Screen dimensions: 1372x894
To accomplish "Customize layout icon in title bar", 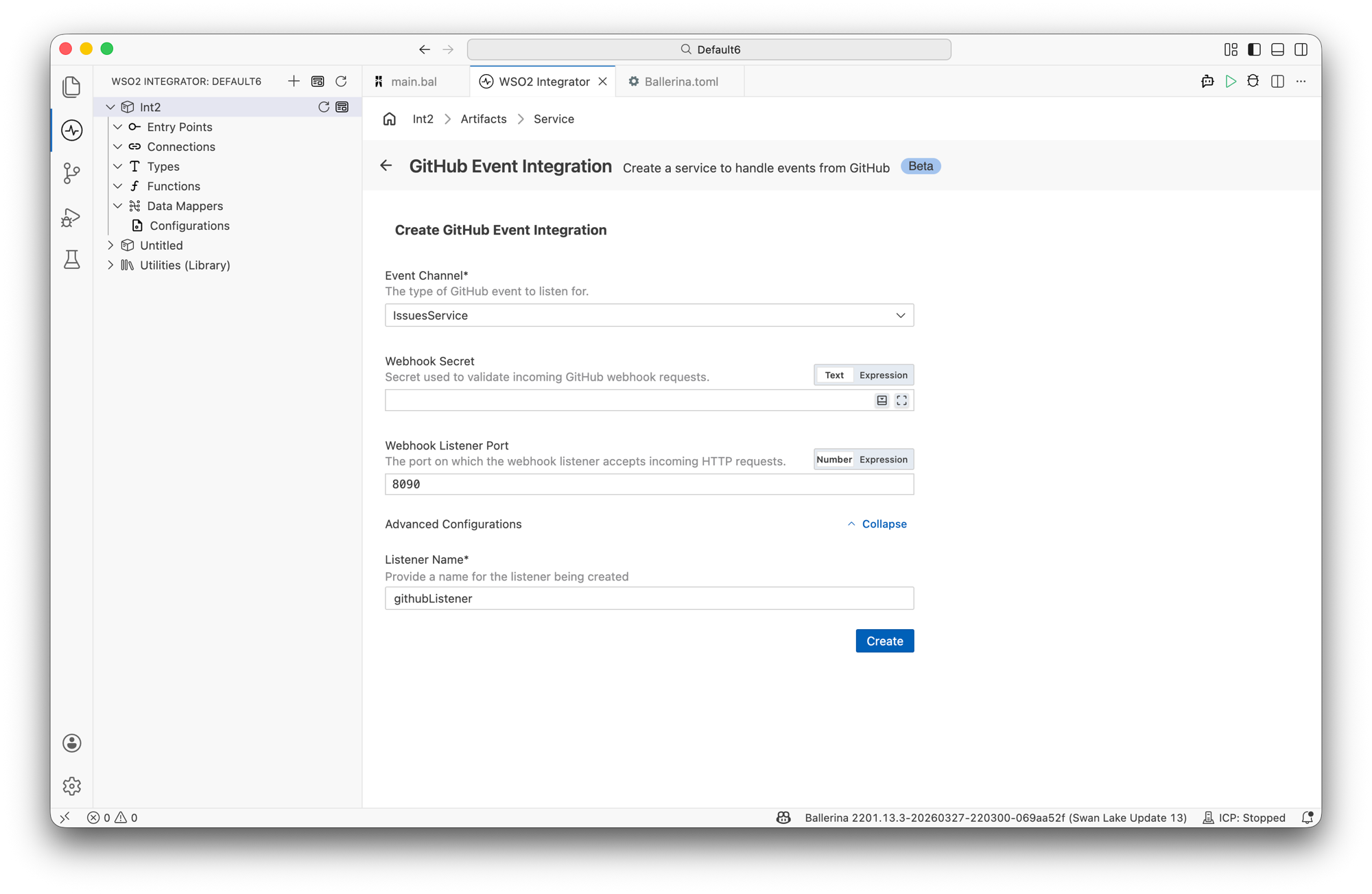I will click(1231, 49).
